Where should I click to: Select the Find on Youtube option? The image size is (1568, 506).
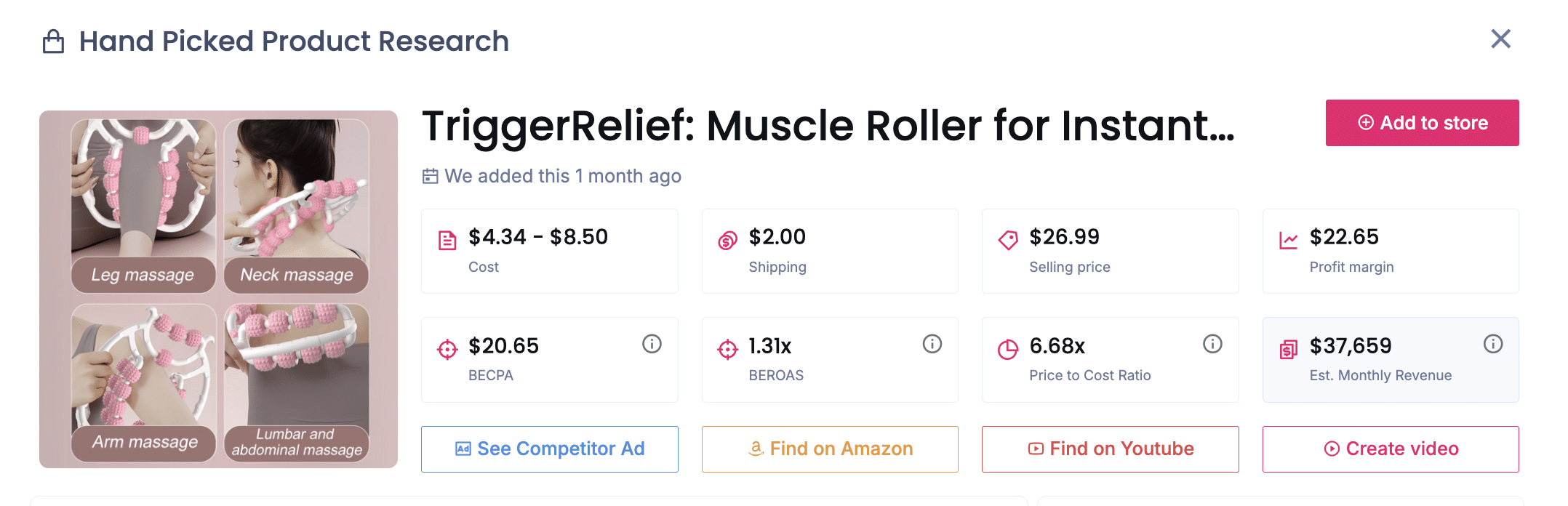pyautogui.click(x=1109, y=449)
